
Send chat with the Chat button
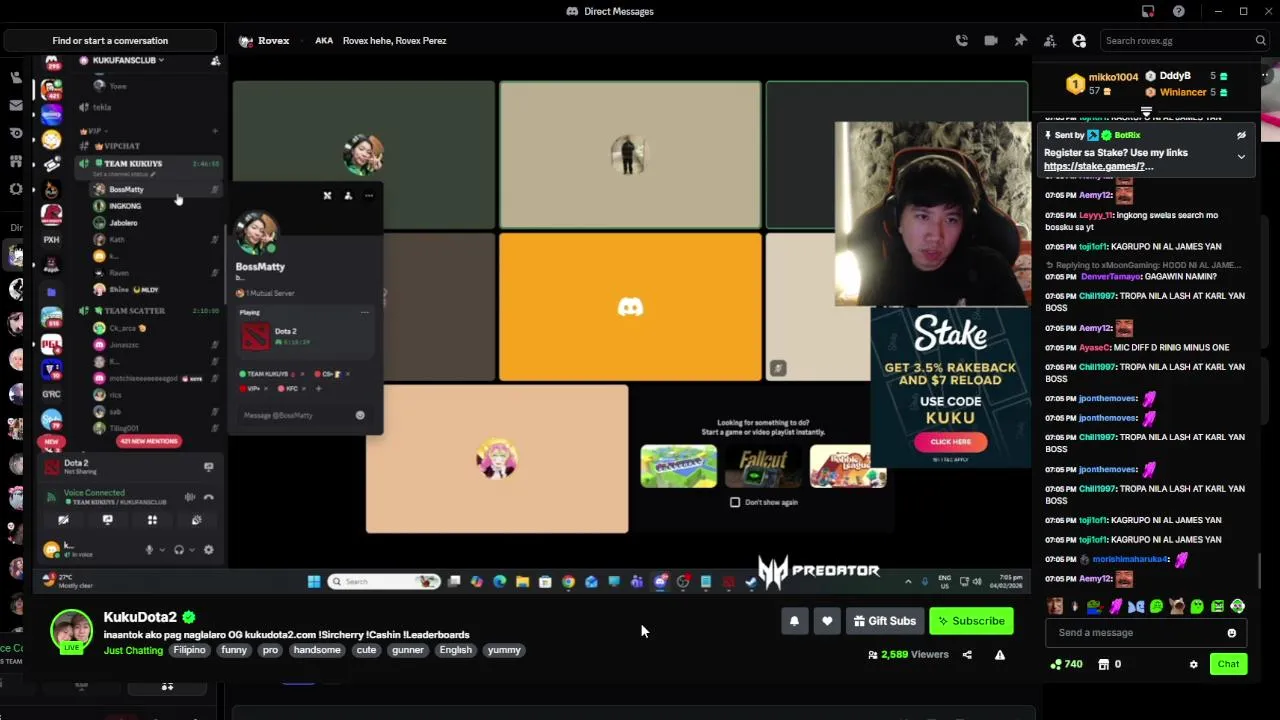(x=1228, y=664)
